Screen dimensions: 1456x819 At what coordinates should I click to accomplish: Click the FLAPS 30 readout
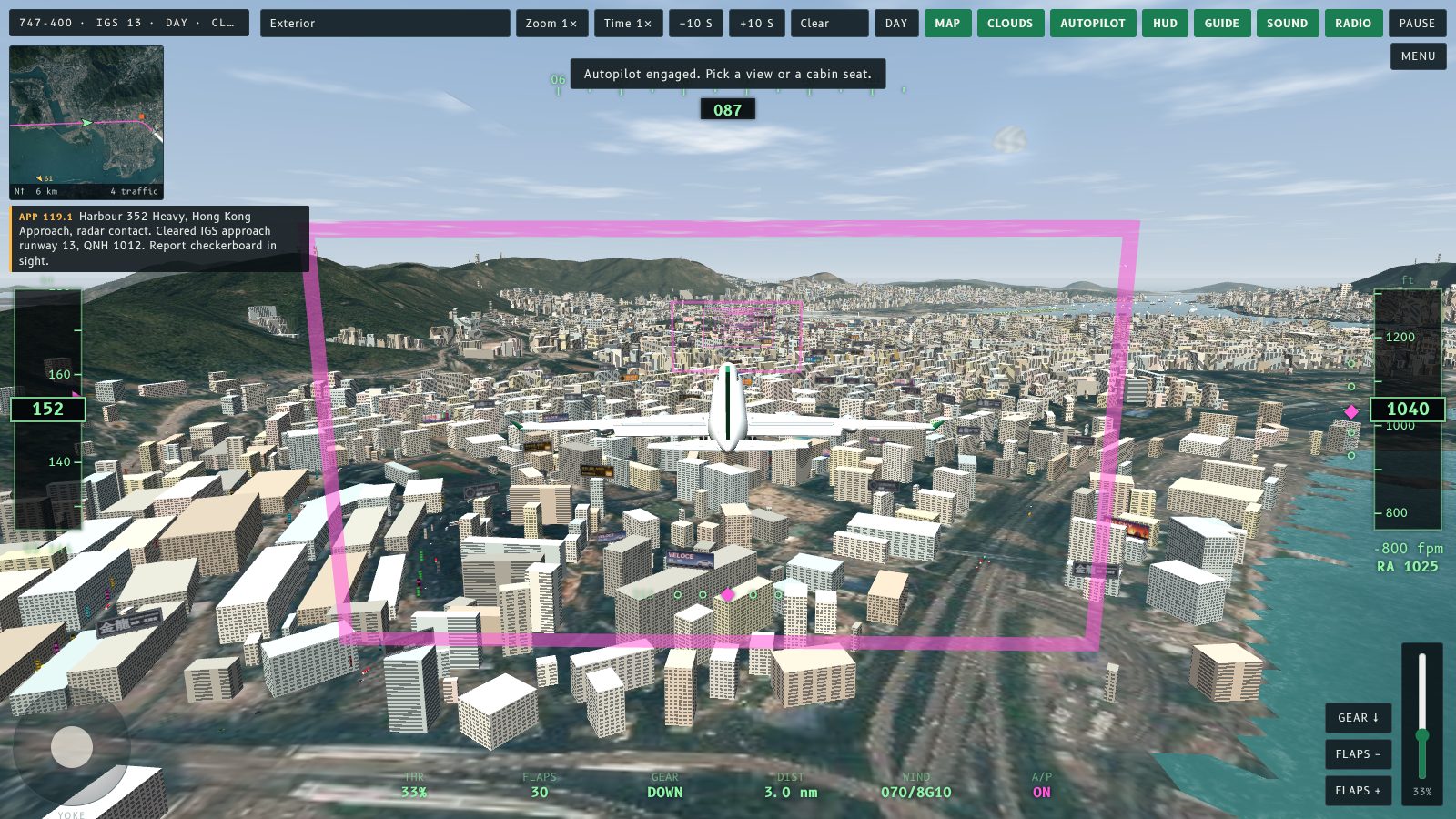coord(540,785)
